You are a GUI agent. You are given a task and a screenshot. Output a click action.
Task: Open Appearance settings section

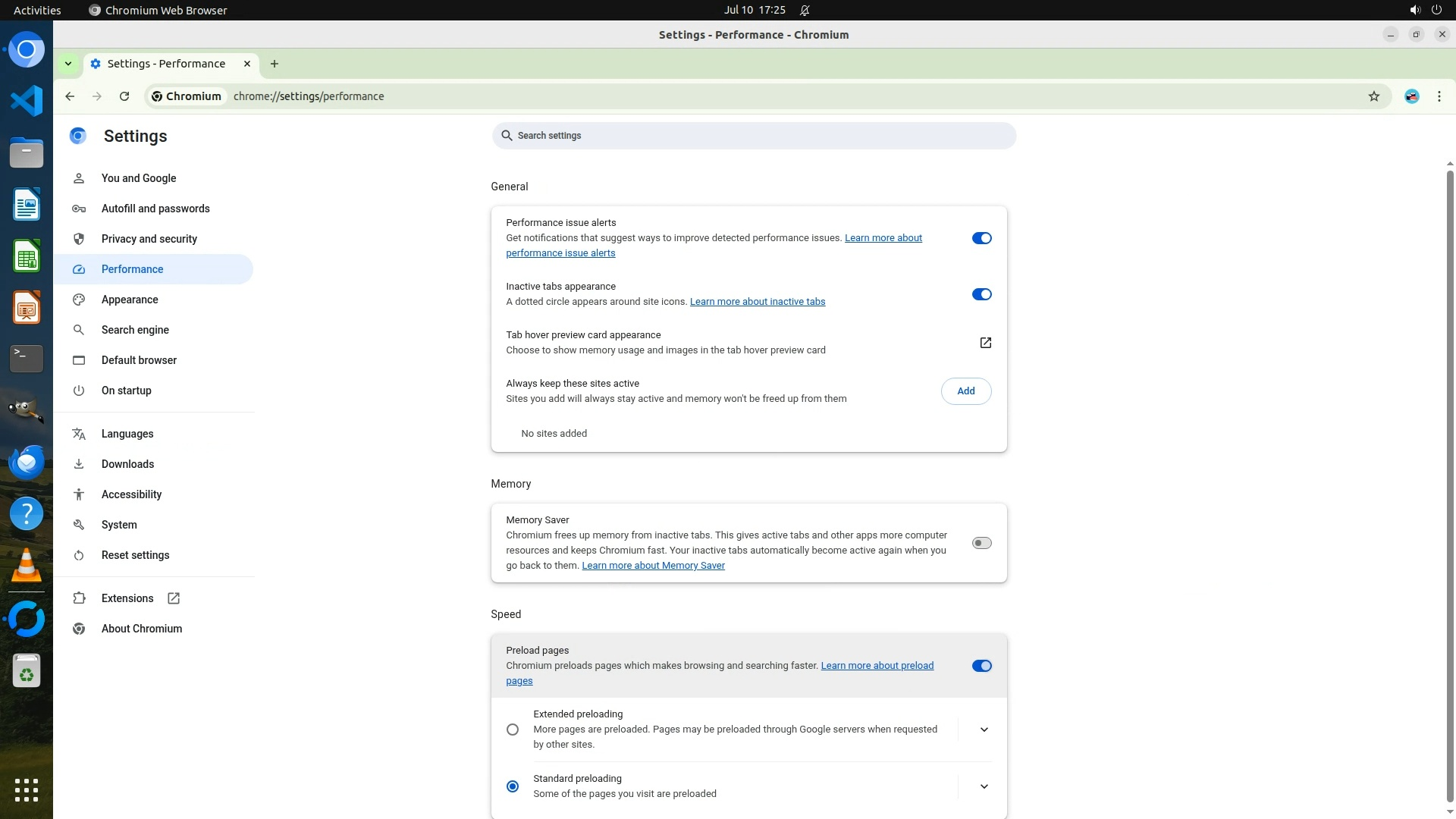(130, 300)
